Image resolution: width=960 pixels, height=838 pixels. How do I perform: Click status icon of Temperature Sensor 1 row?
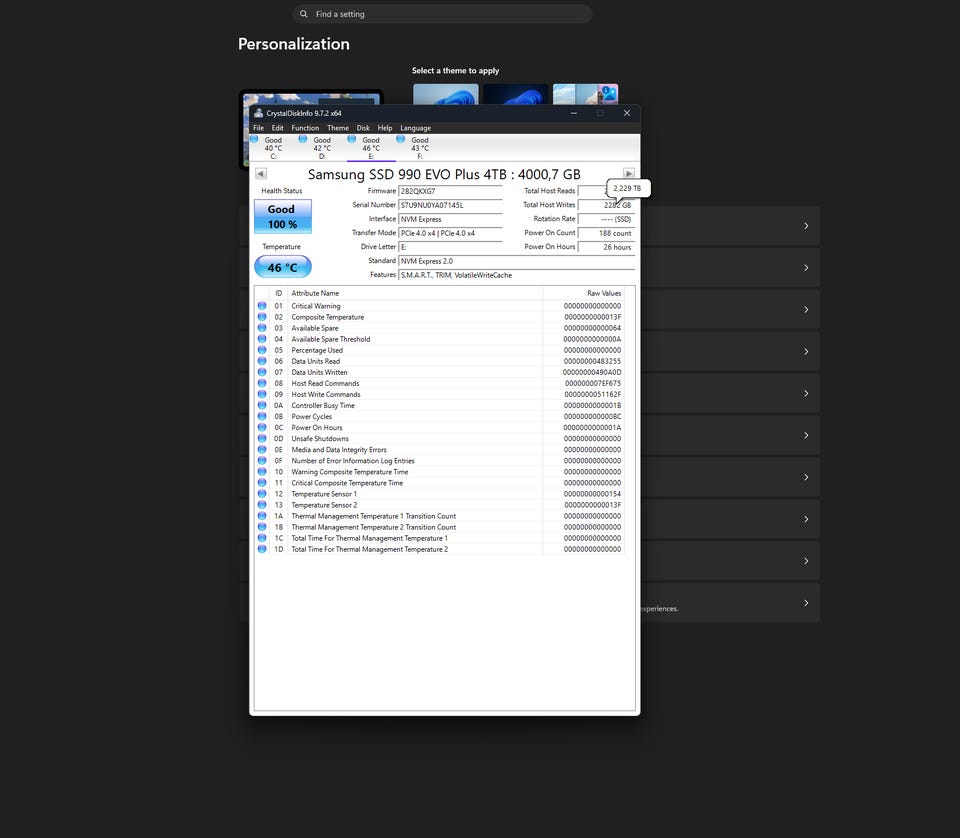(x=262, y=493)
